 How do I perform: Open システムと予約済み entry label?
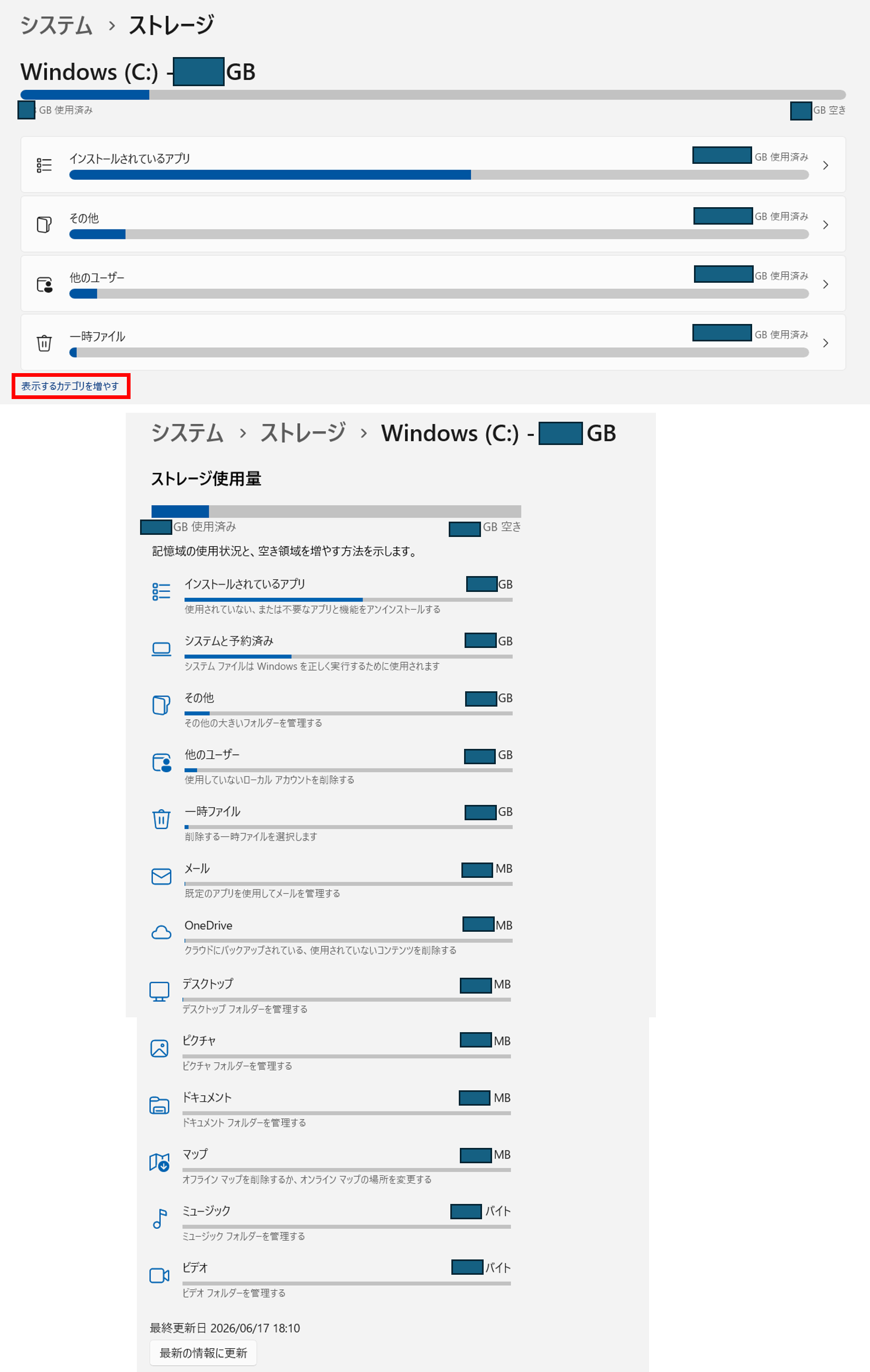click(229, 641)
